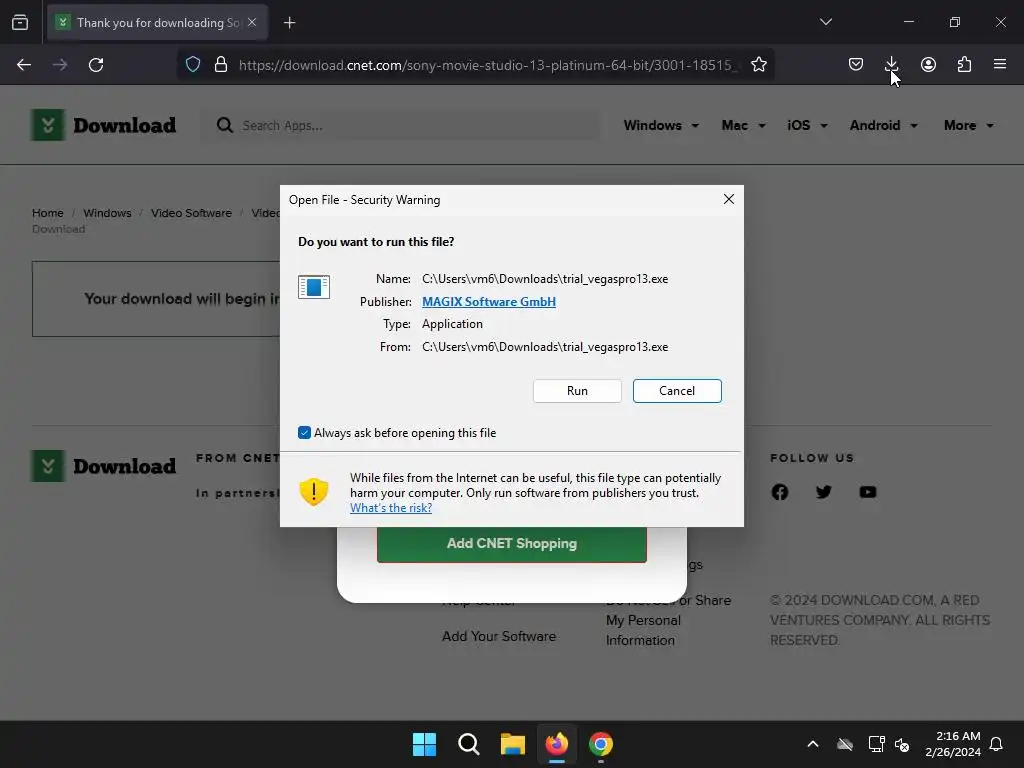This screenshot has height=768, width=1024.
Task: Open the MAGIX Software GmbH publisher link
Action: click(x=488, y=302)
